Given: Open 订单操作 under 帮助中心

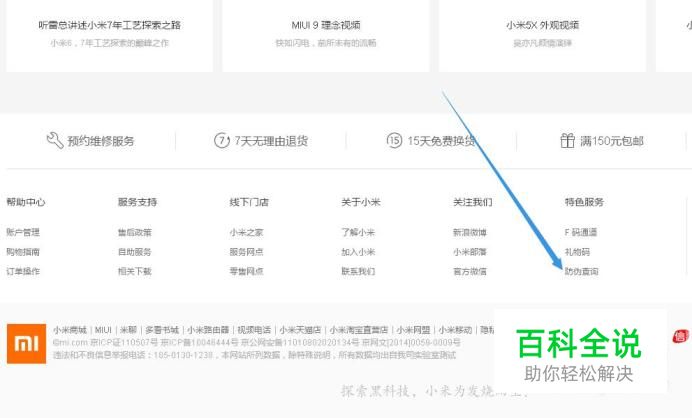Looking at the screenshot, I should pyautogui.click(x=23, y=271).
